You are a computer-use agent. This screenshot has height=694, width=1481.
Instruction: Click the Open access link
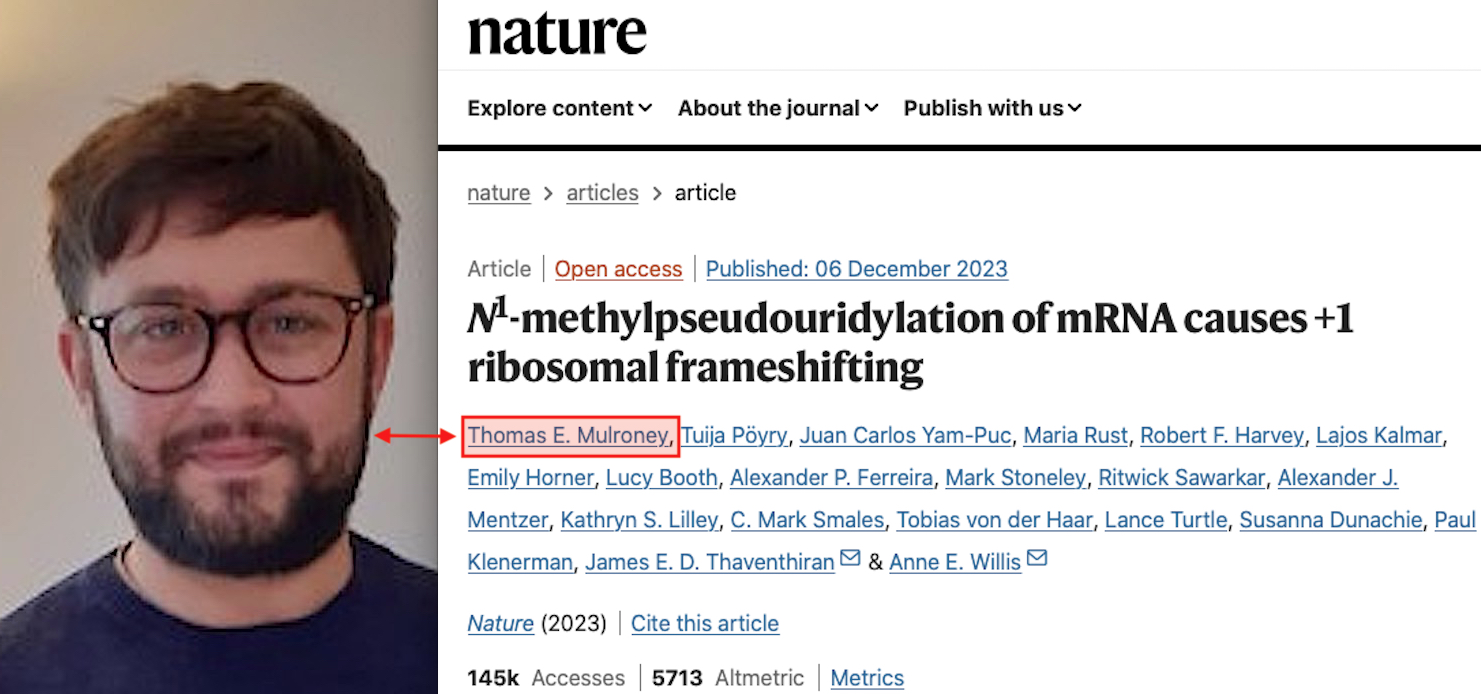618,269
